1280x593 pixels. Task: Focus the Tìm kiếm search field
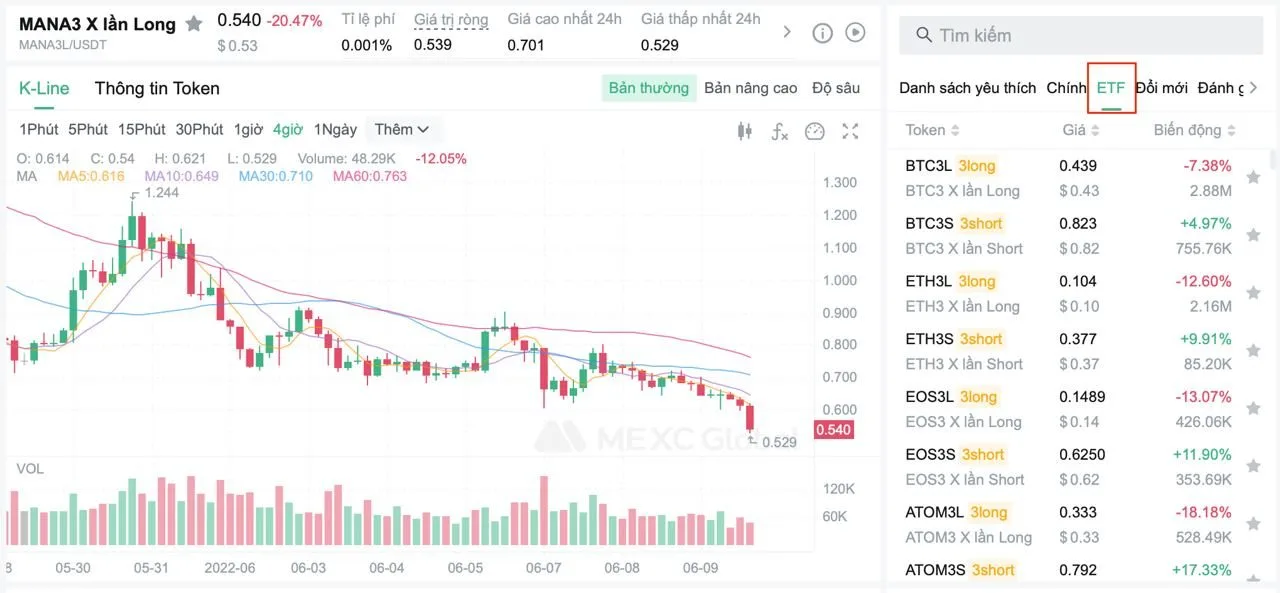point(1090,36)
